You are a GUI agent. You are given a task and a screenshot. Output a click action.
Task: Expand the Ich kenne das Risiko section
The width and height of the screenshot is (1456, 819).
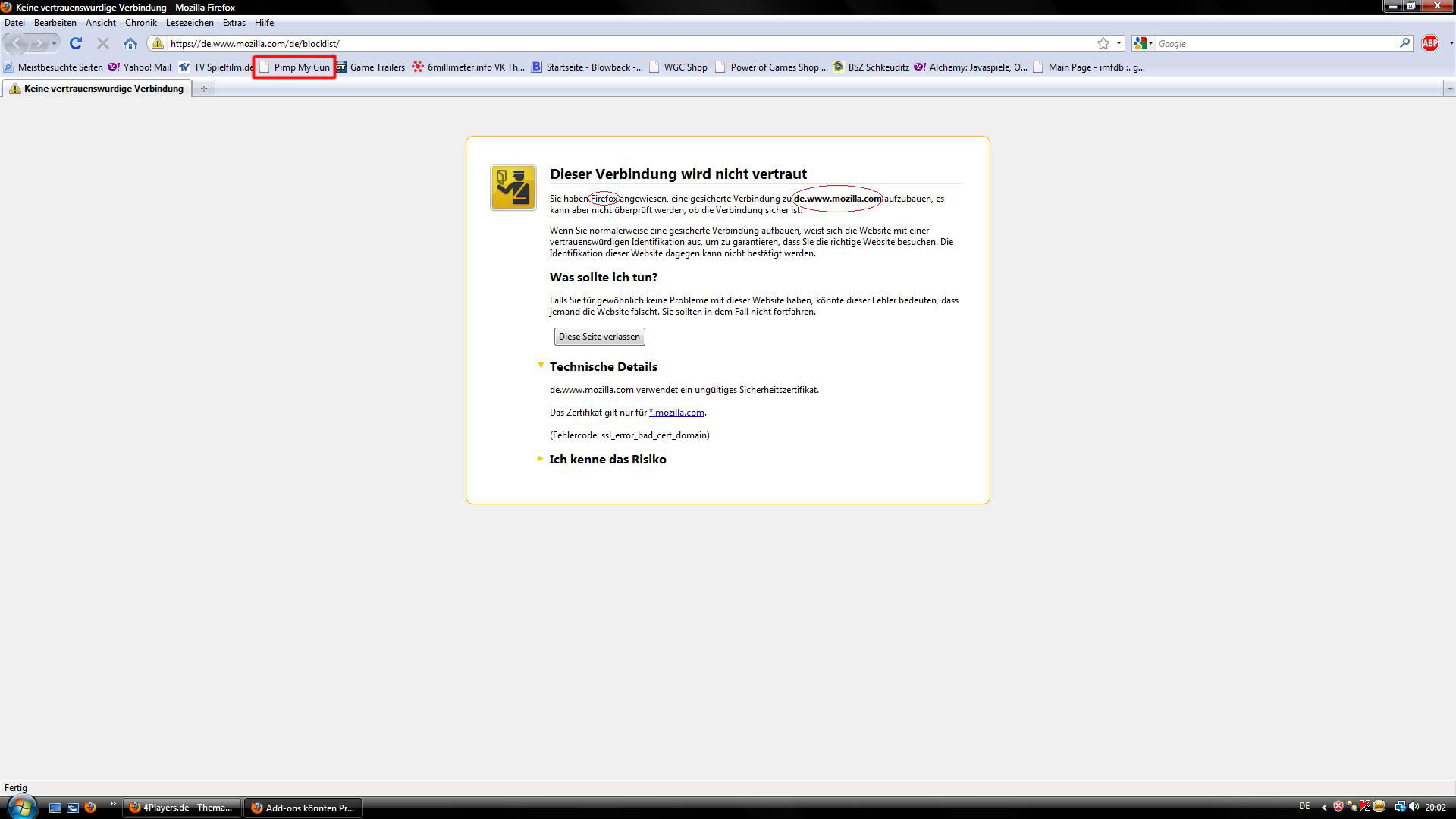(540, 458)
